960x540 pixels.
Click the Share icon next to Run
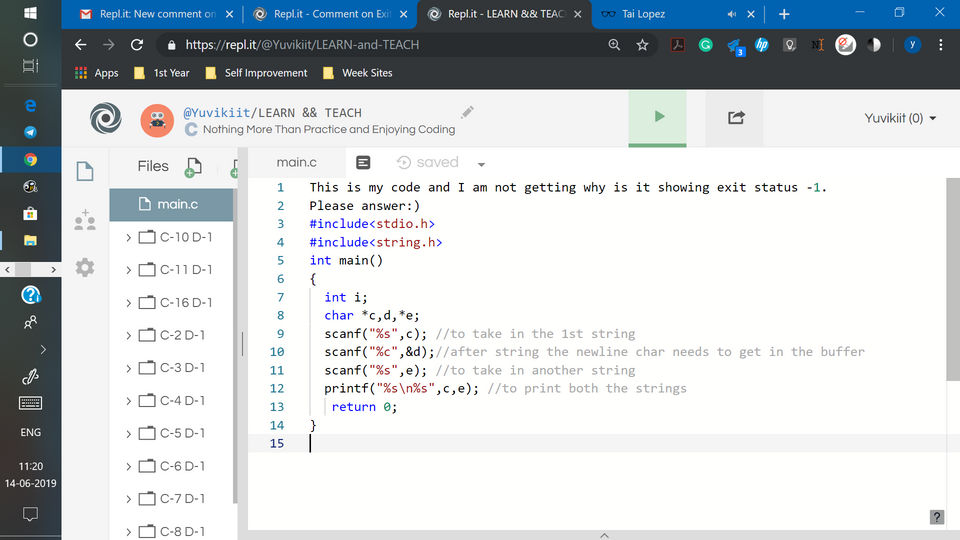[x=735, y=117]
